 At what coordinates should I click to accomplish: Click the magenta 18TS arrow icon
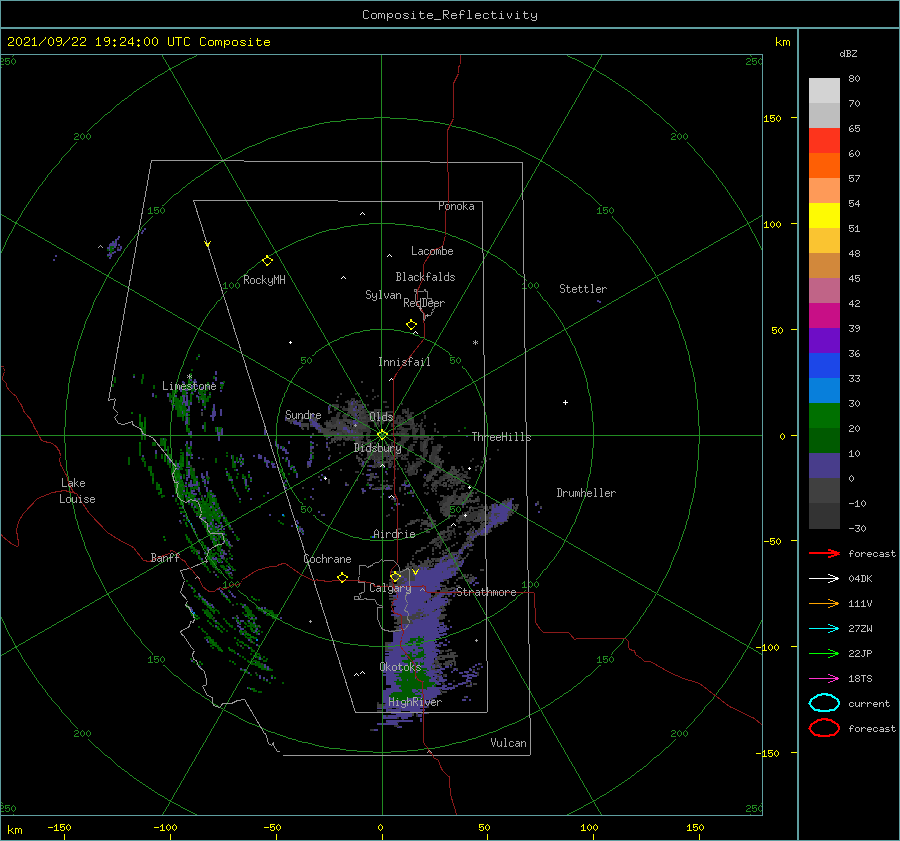(x=824, y=679)
